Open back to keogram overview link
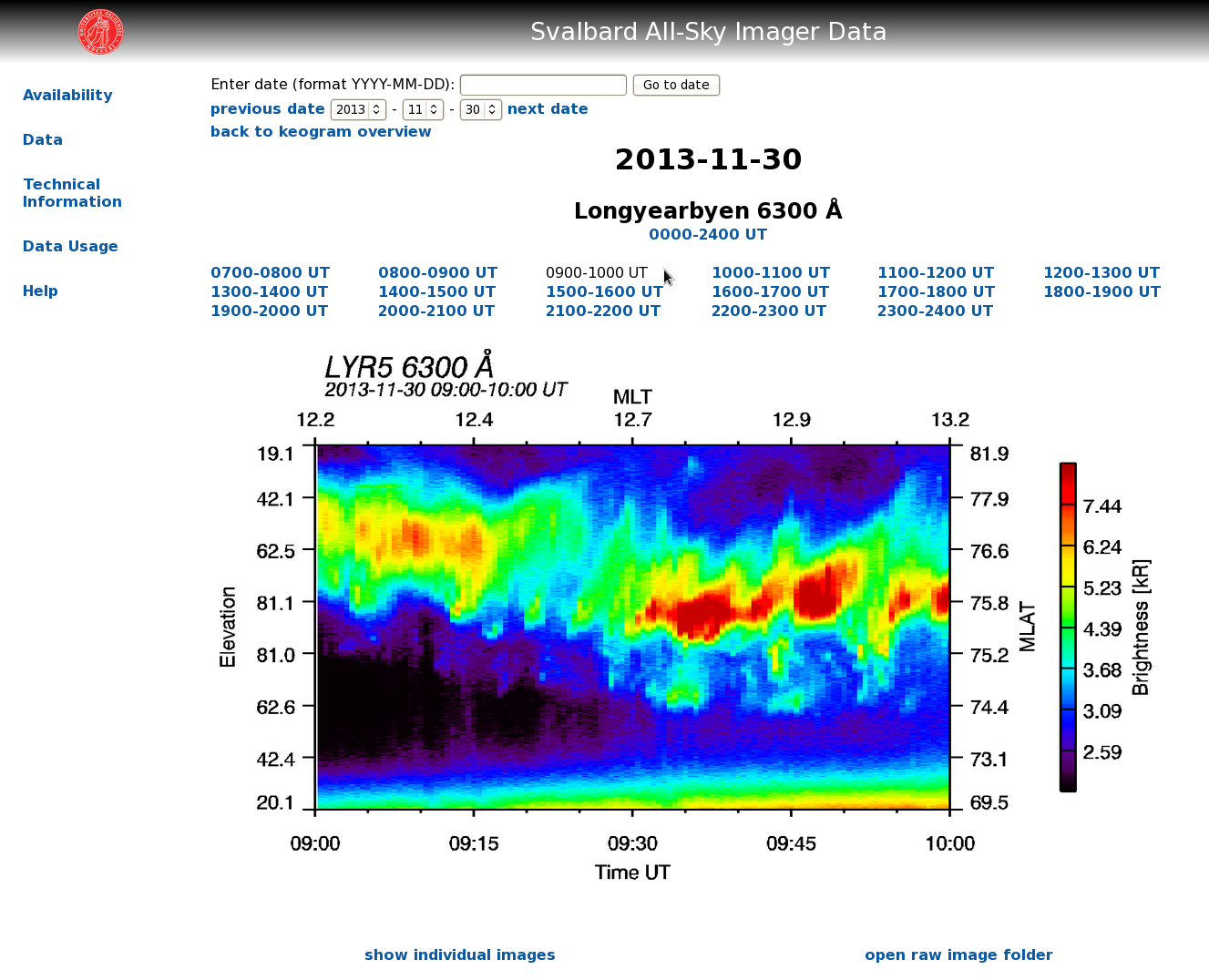 coord(321,131)
